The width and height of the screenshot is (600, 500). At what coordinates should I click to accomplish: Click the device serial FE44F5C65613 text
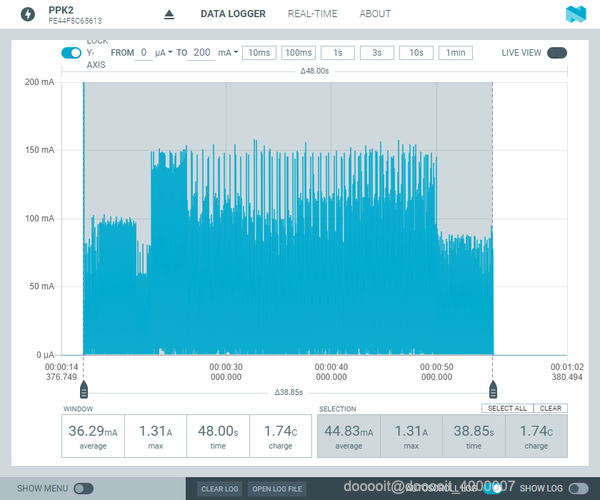point(75,21)
